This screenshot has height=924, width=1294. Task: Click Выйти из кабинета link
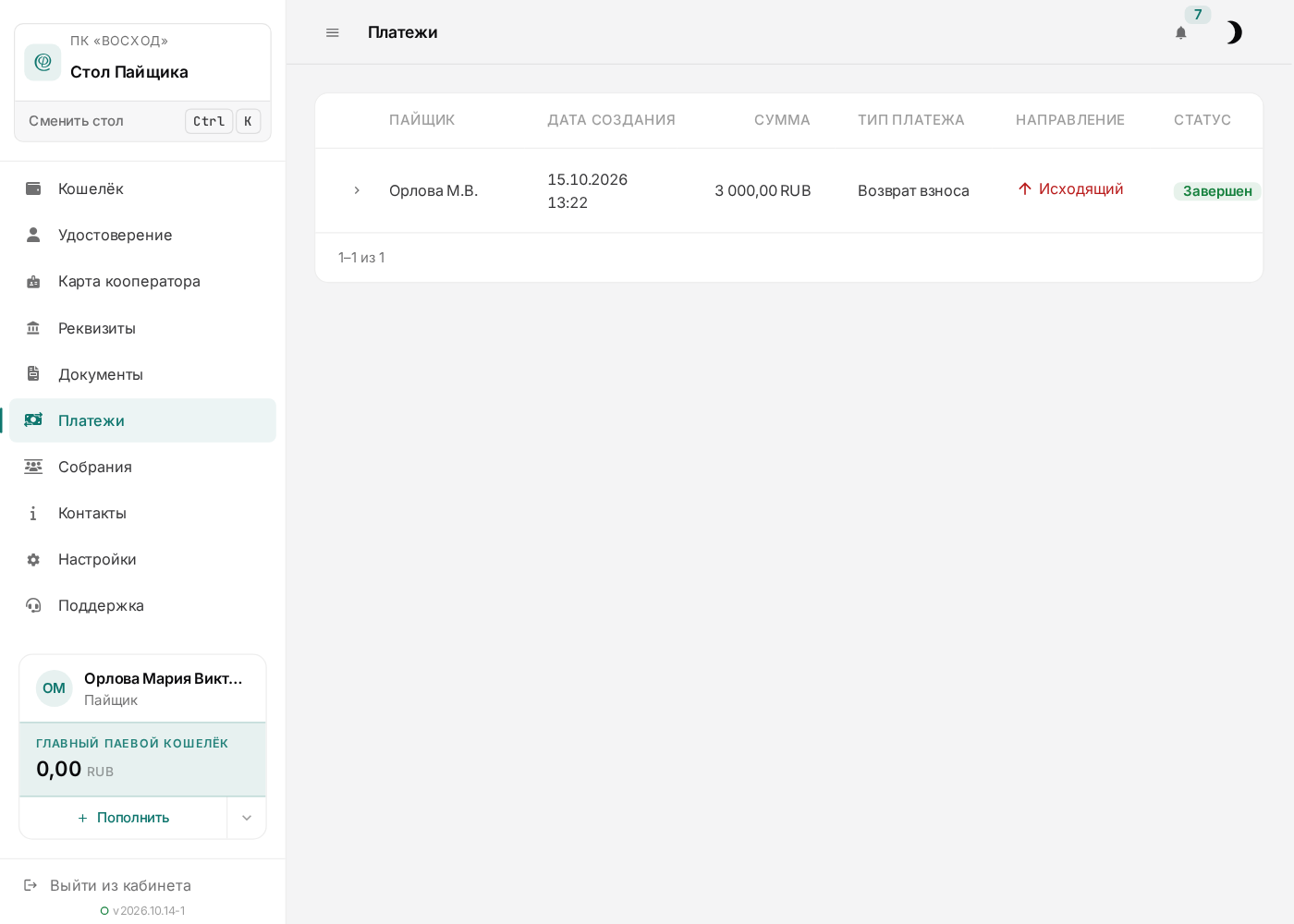[120, 885]
